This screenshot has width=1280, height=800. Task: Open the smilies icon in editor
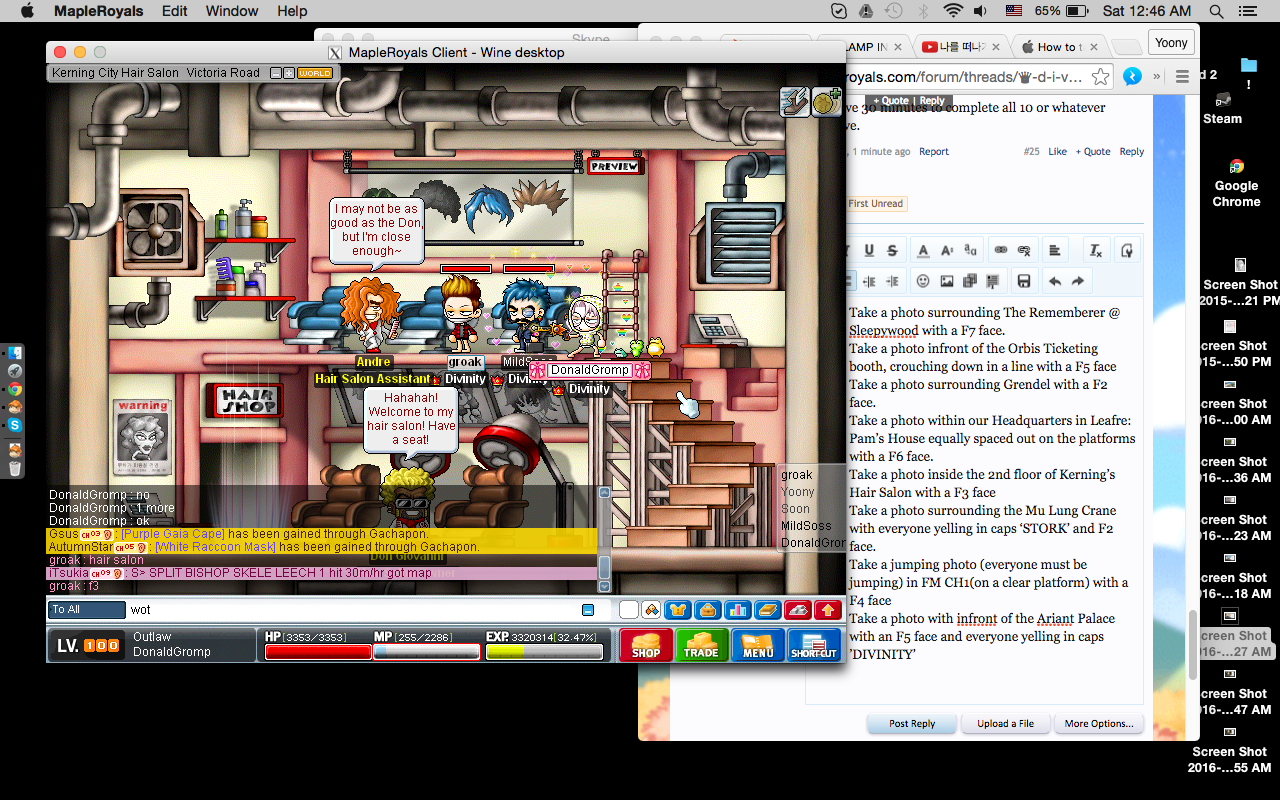tap(923, 281)
